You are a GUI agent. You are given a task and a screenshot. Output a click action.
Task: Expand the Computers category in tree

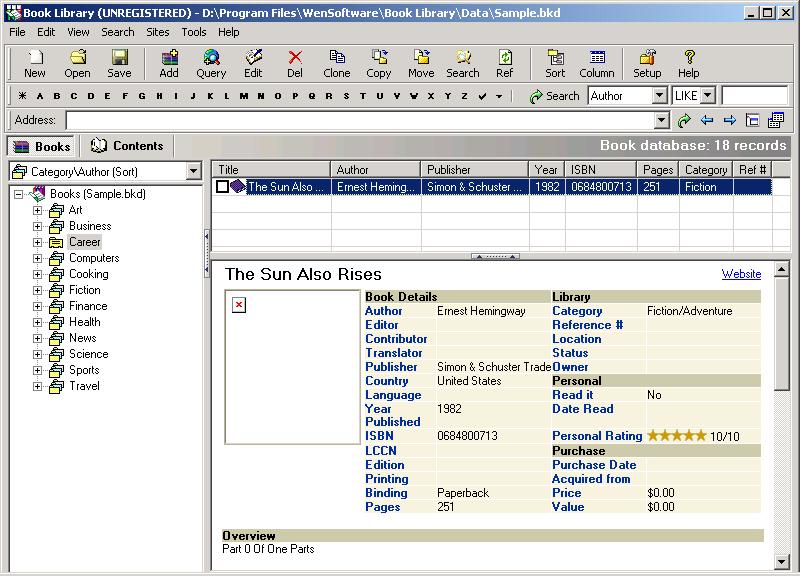[38, 258]
